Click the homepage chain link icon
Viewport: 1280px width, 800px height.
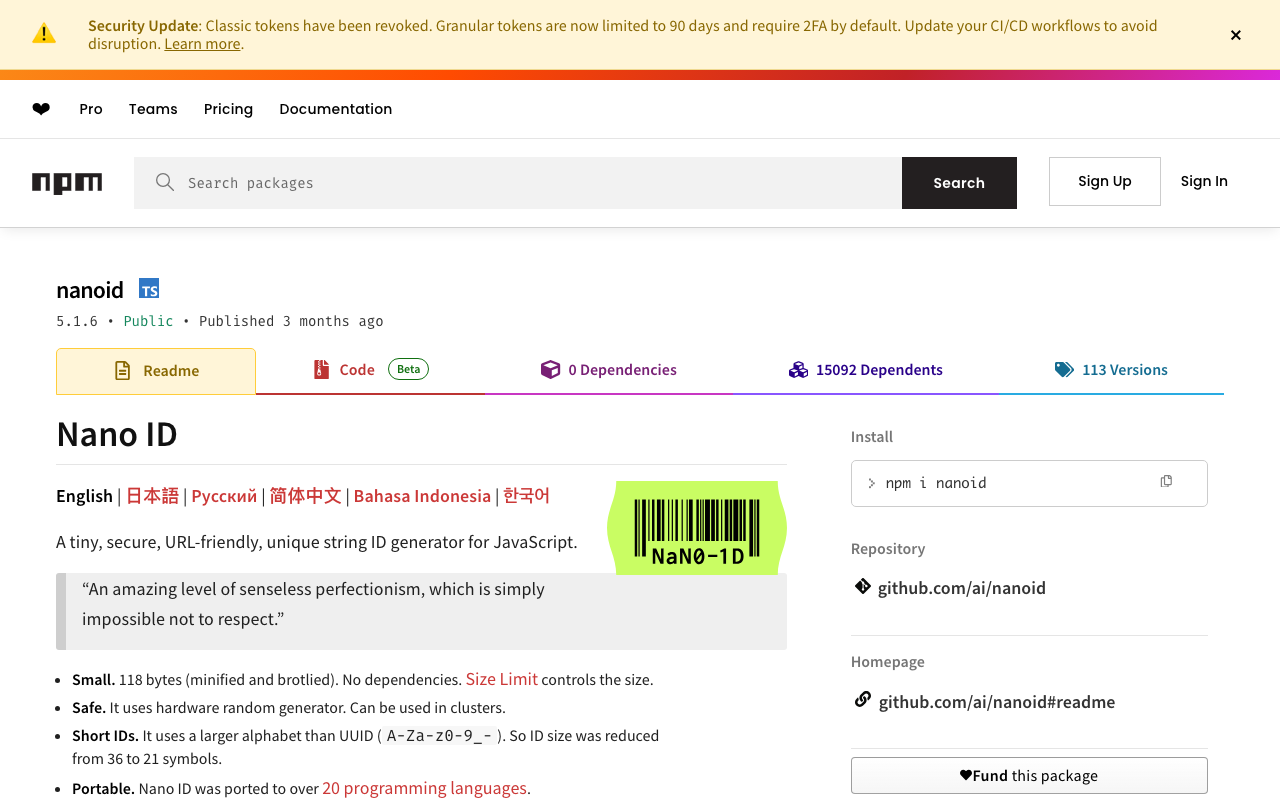click(x=862, y=700)
